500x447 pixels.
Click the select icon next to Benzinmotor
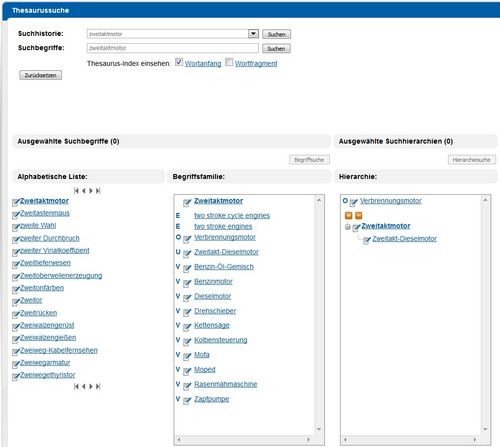pyautogui.click(x=187, y=283)
